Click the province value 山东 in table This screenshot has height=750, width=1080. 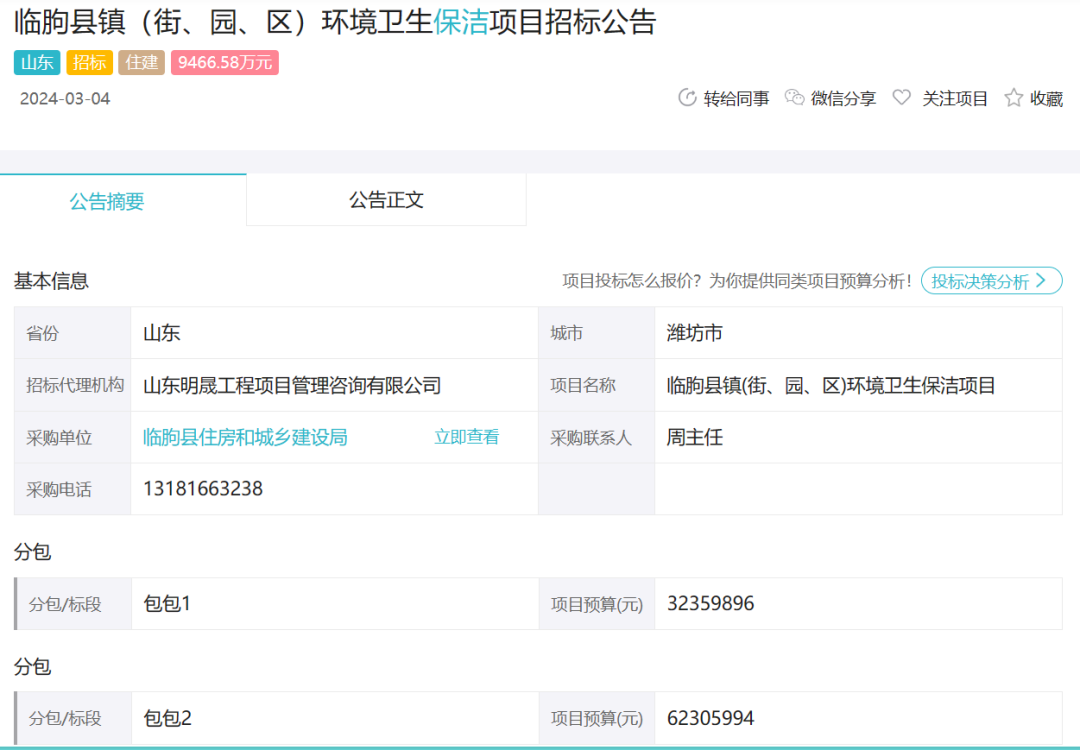tap(161, 333)
